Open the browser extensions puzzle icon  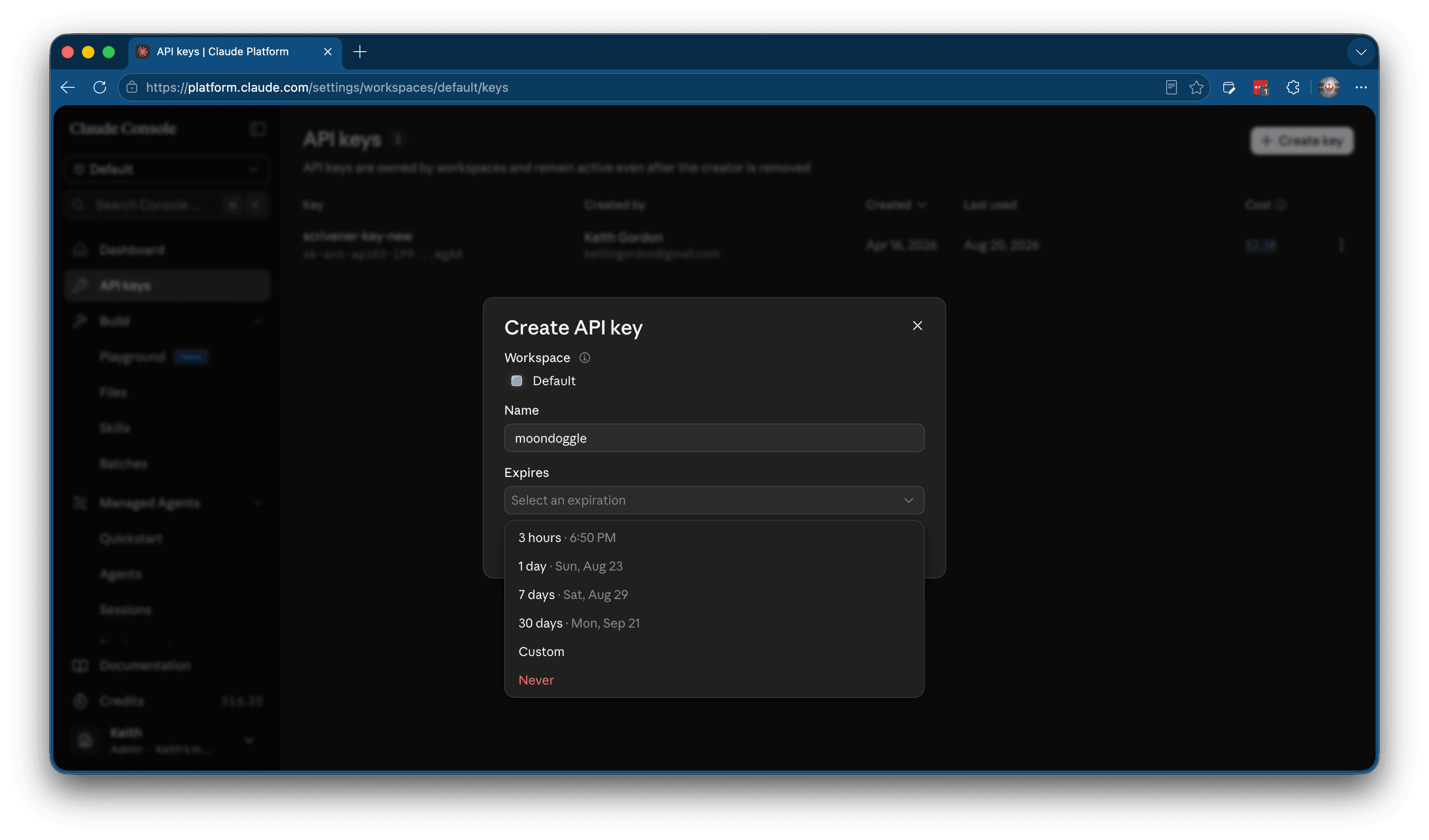1293,87
